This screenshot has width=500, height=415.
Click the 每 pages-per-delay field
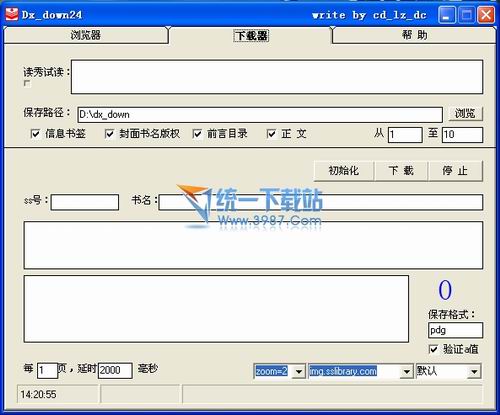pyautogui.click(x=47, y=370)
